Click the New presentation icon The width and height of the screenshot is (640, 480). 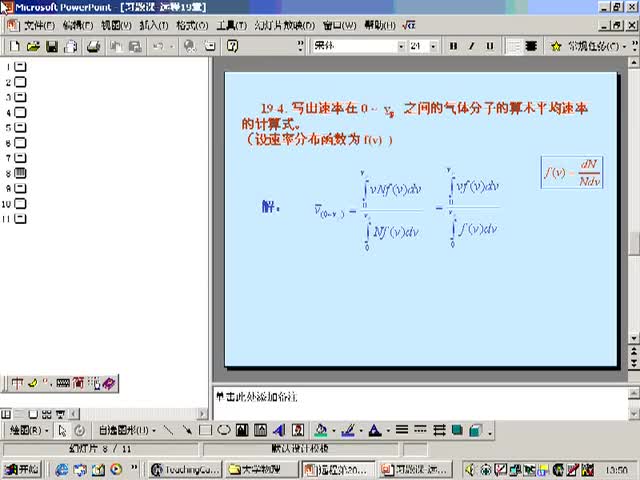coord(14,46)
